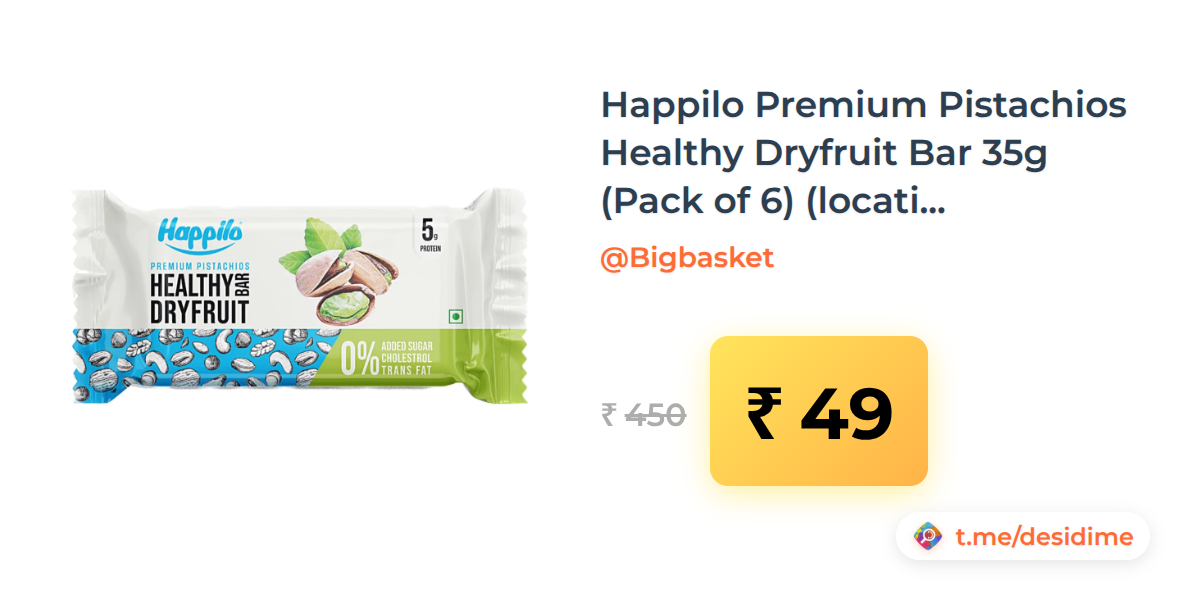Click the yellow ₹ 49 price badge
1200x600 pixels.
tap(819, 411)
